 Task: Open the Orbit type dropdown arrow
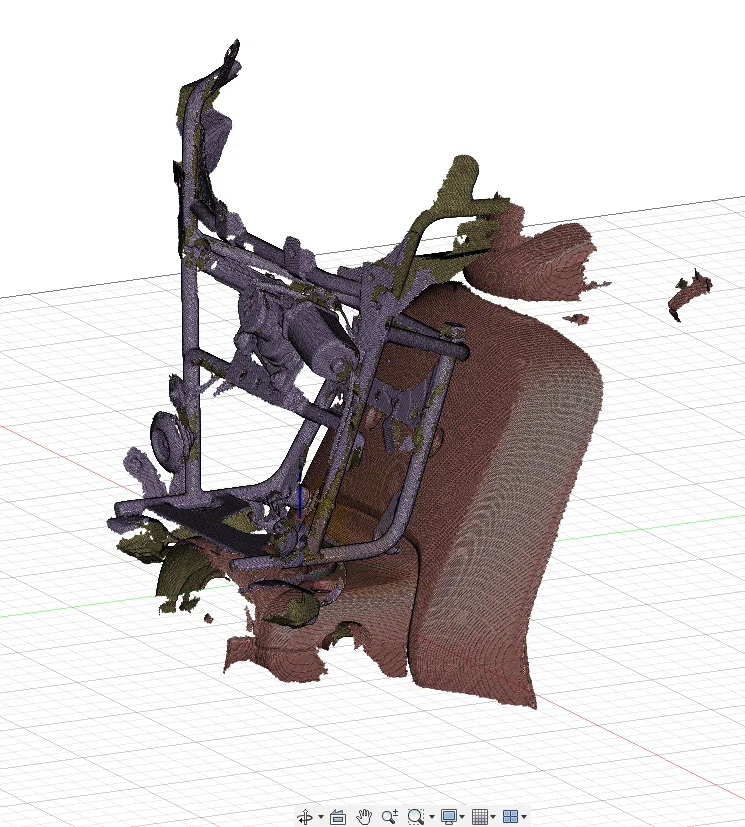321,818
